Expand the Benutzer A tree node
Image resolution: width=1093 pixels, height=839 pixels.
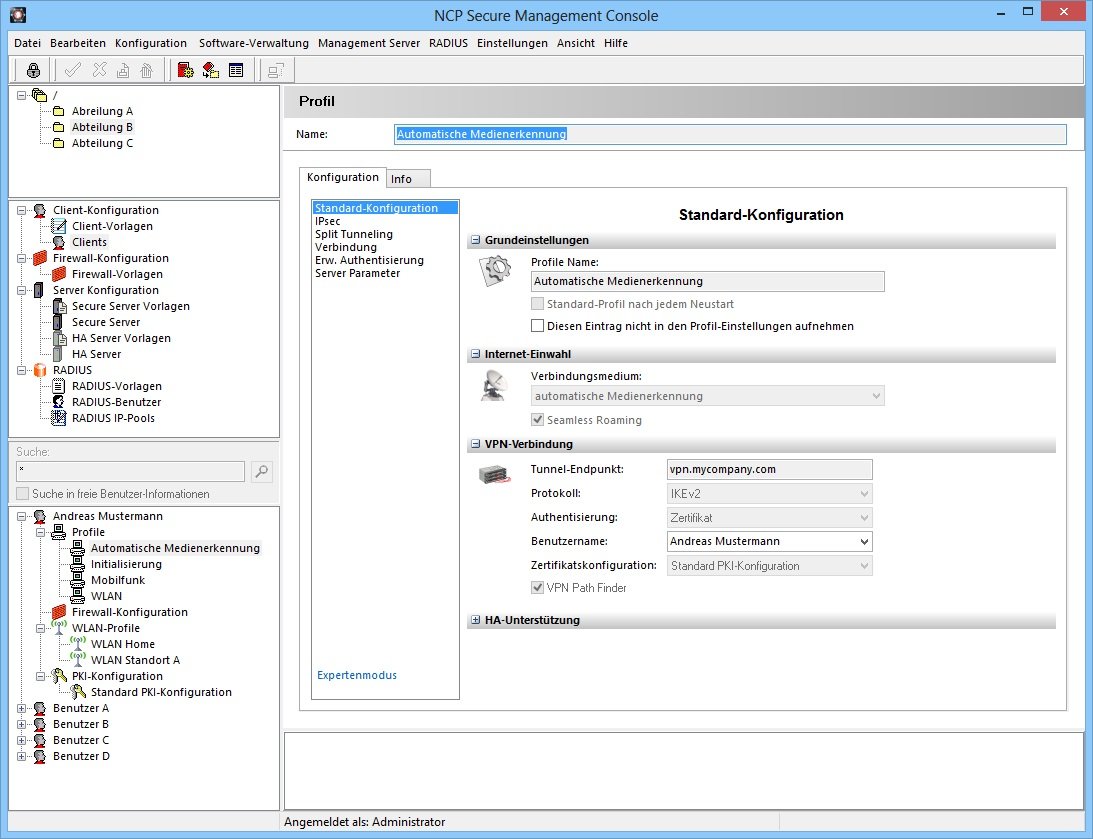22,708
